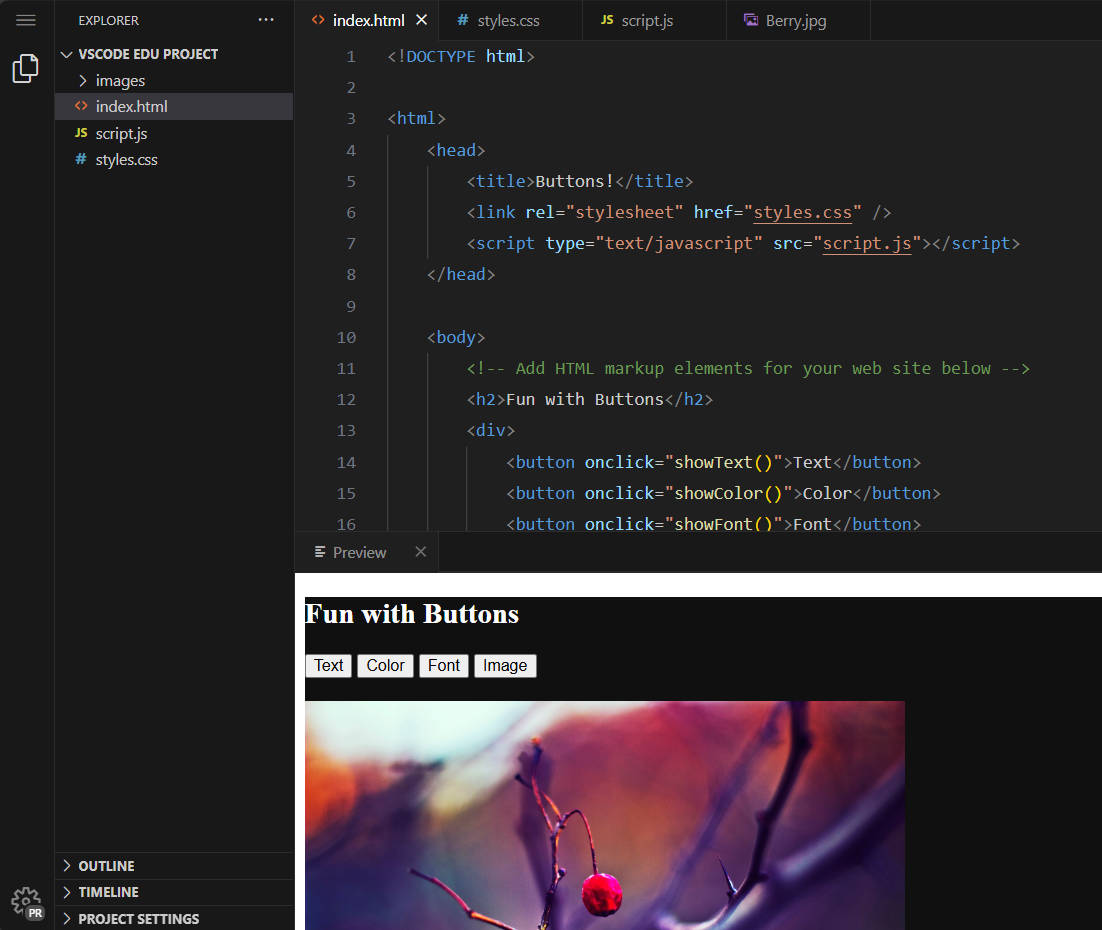This screenshot has width=1102, height=930.
Task: Click the preview icon on the Preview tab
Action: coord(319,551)
